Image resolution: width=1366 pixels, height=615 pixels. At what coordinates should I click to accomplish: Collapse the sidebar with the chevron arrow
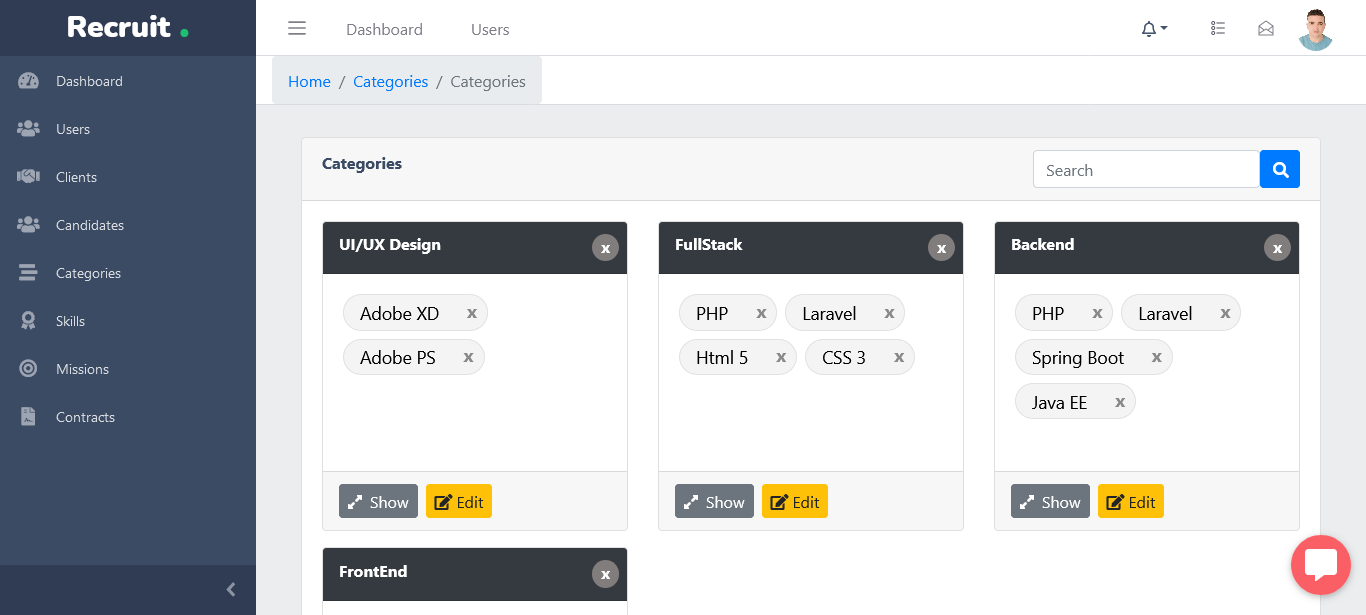click(231, 590)
